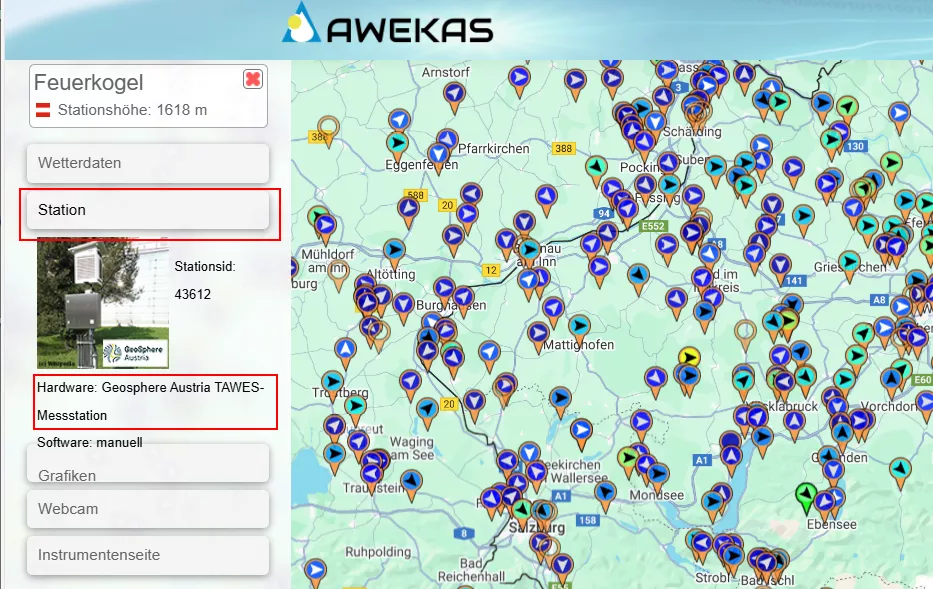Image resolution: width=933 pixels, height=589 pixels.
Task: Click the Waging am See label
Action: 412,448
